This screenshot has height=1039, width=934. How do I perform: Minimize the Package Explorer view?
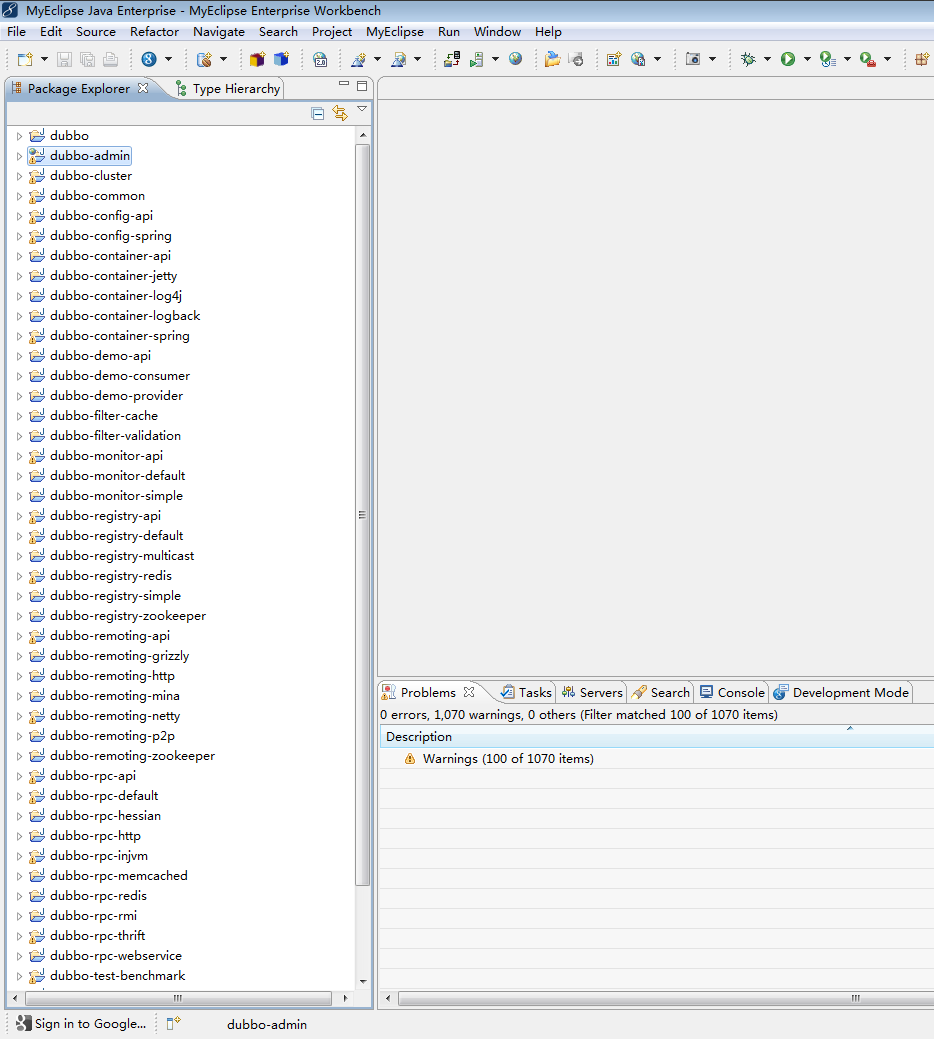pyautogui.click(x=344, y=84)
